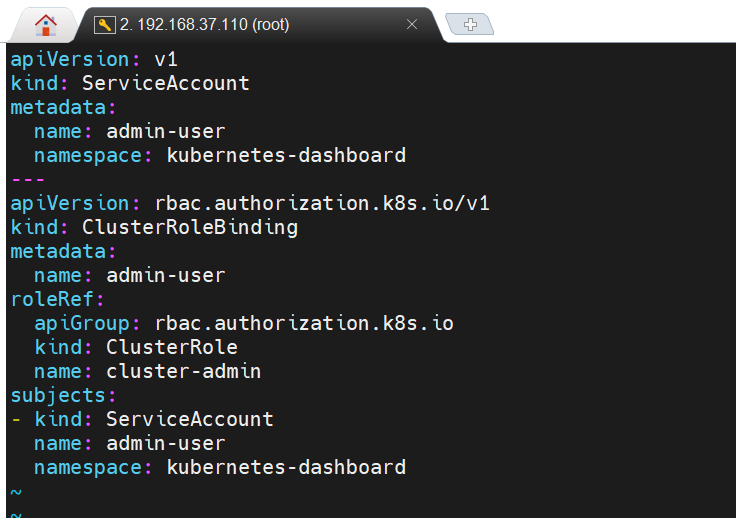
Task: Open a new tab with plus icon
Action: 470,24
